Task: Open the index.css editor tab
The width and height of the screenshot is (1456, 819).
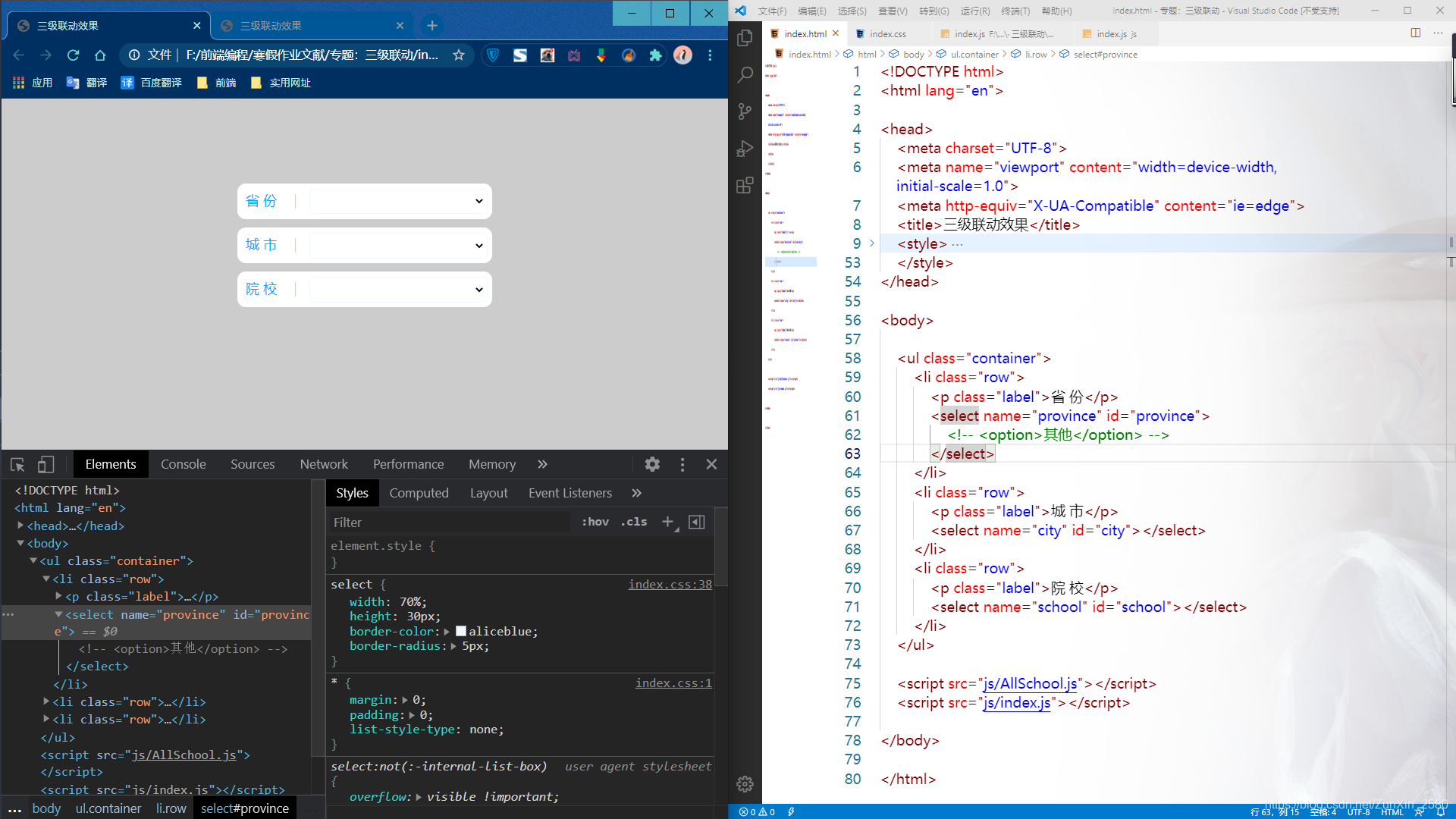Action: point(887,34)
